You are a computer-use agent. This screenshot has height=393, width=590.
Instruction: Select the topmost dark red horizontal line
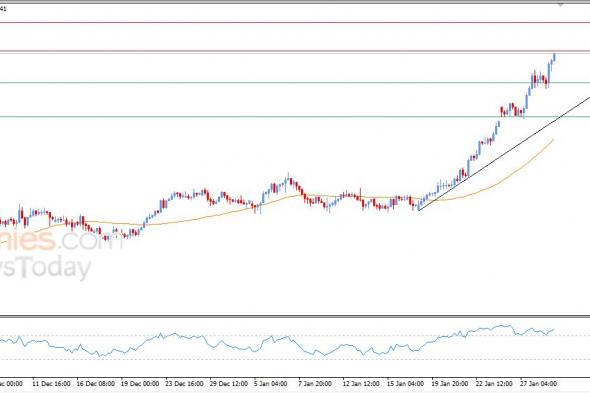click(295, 23)
